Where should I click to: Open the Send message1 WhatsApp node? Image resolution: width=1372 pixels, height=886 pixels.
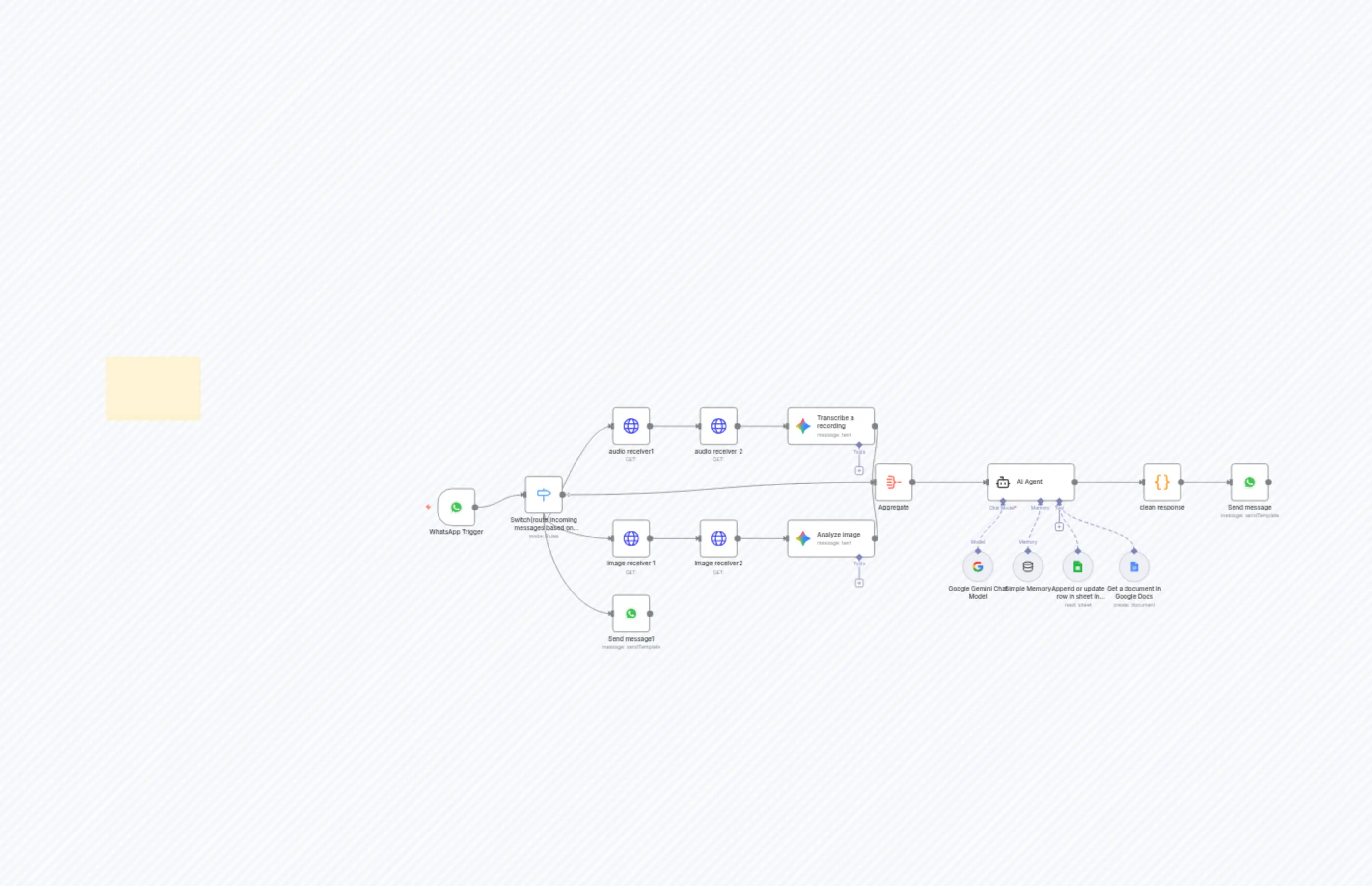(631, 613)
